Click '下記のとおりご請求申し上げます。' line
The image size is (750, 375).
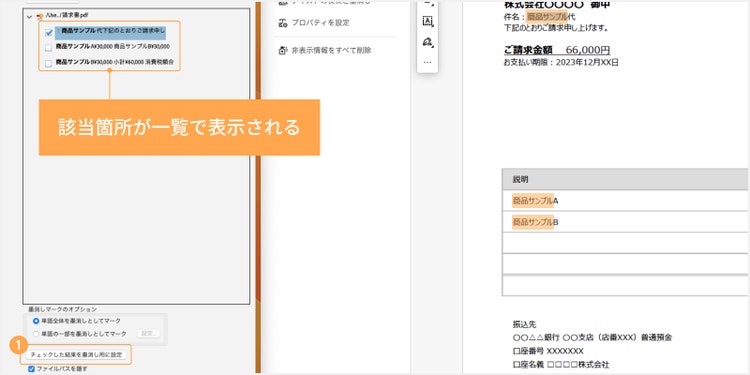pos(556,28)
